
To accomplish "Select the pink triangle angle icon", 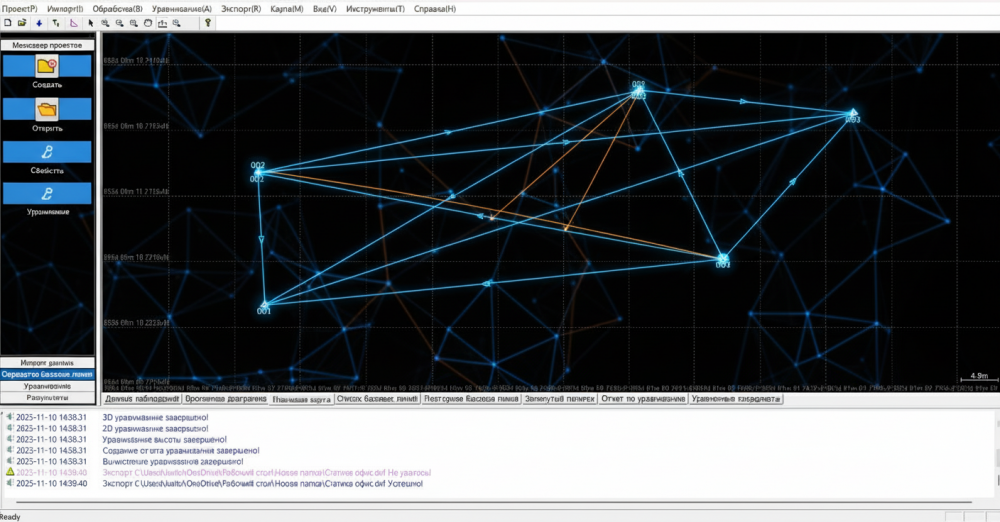I will point(74,23).
